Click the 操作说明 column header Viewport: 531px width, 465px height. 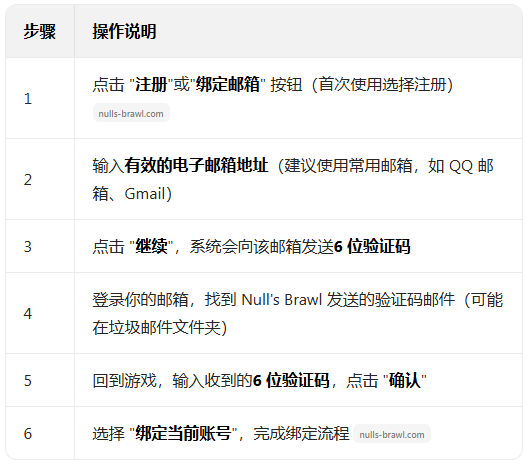pos(124,31)
